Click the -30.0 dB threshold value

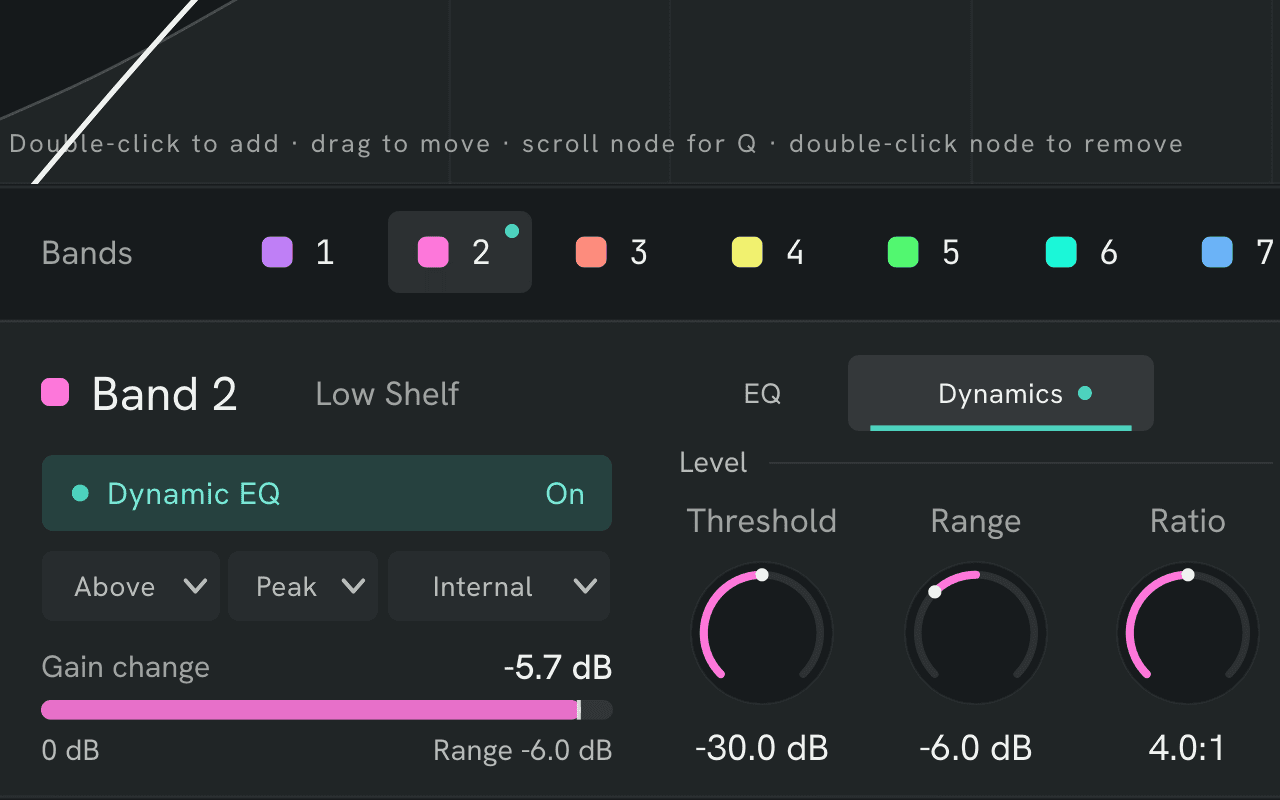click(762, 748)
